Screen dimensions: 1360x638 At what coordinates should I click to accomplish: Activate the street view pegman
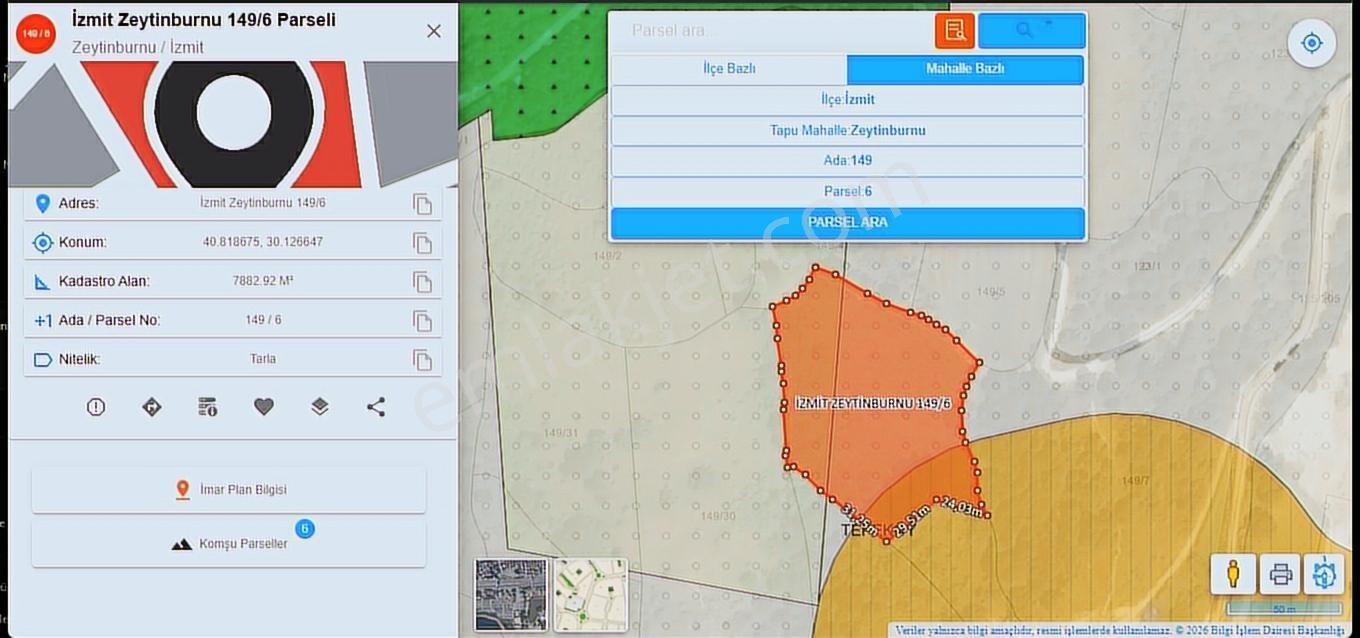1233,574
